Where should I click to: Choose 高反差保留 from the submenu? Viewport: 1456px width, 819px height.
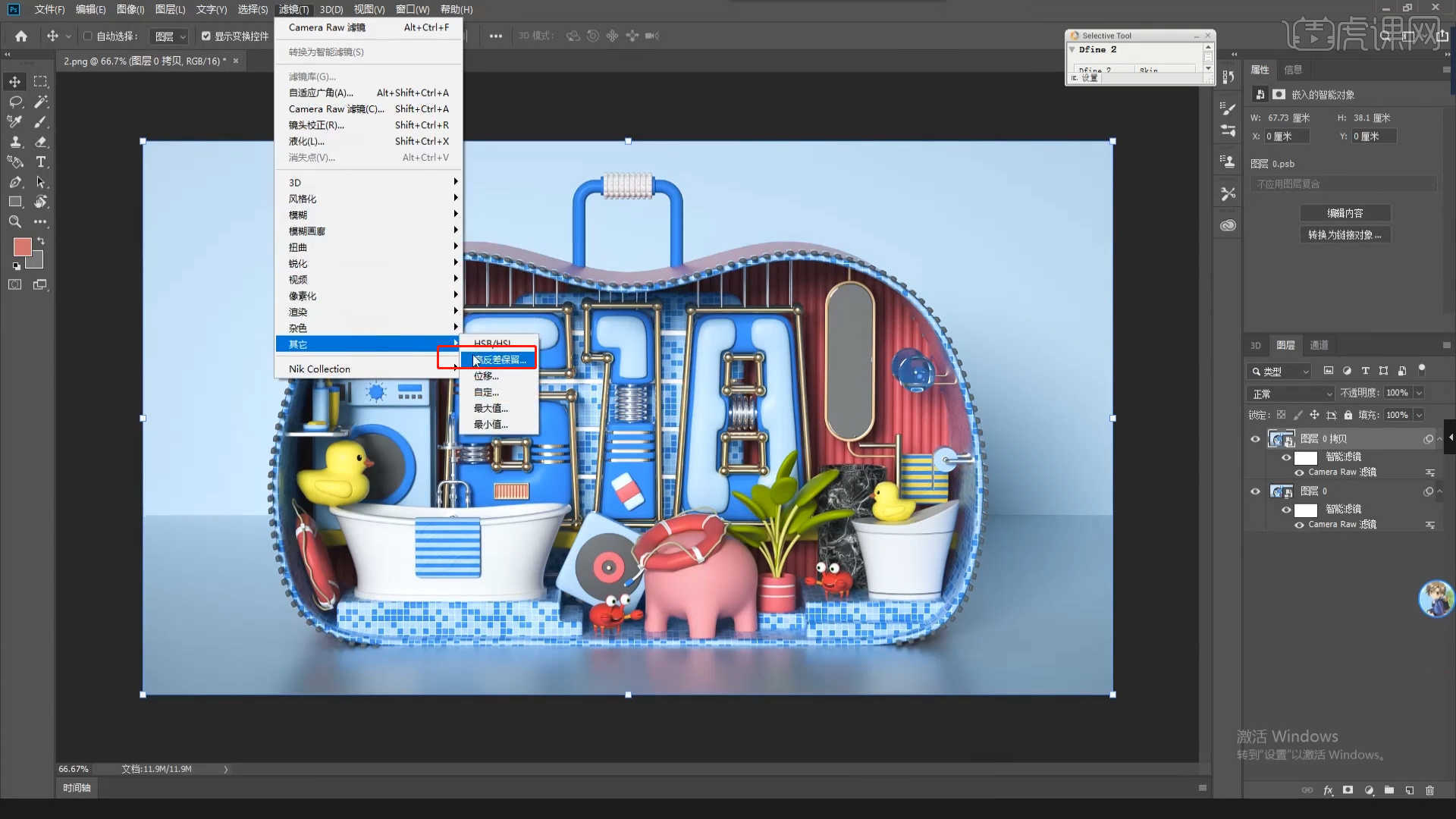point(499,359)
